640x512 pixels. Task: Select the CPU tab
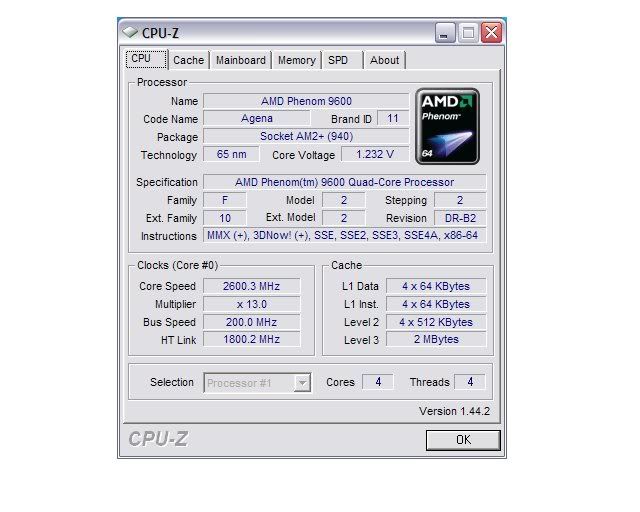click(x=146, y=59)
